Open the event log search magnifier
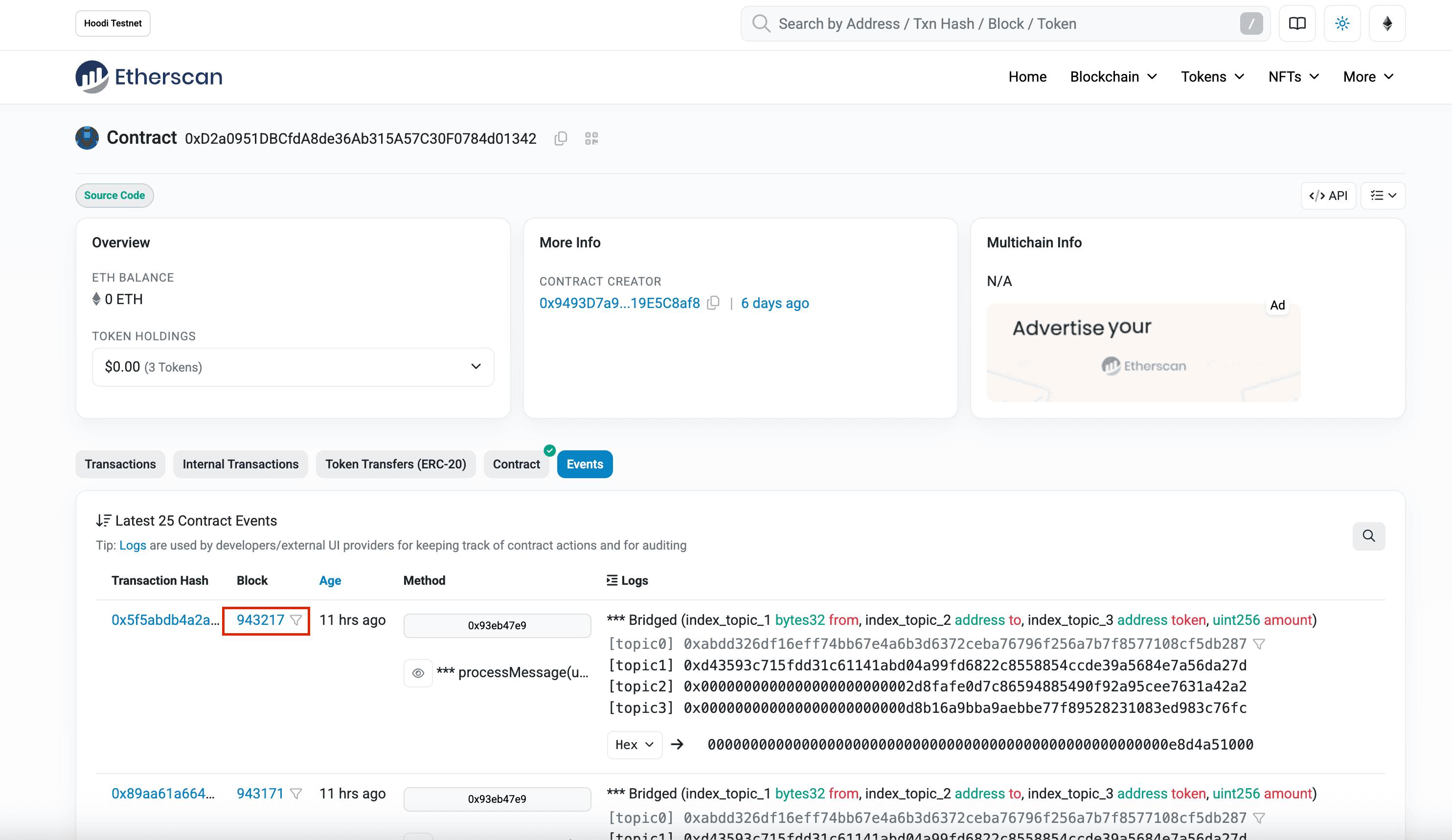This screenshot has height=840, width=1452. pos(1369,536)
